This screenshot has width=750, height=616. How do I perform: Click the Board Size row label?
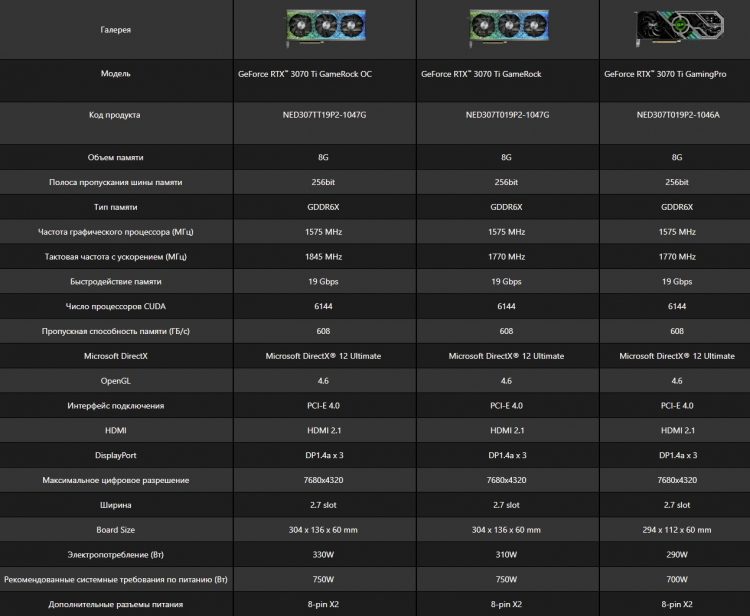[x=116, y=530]
